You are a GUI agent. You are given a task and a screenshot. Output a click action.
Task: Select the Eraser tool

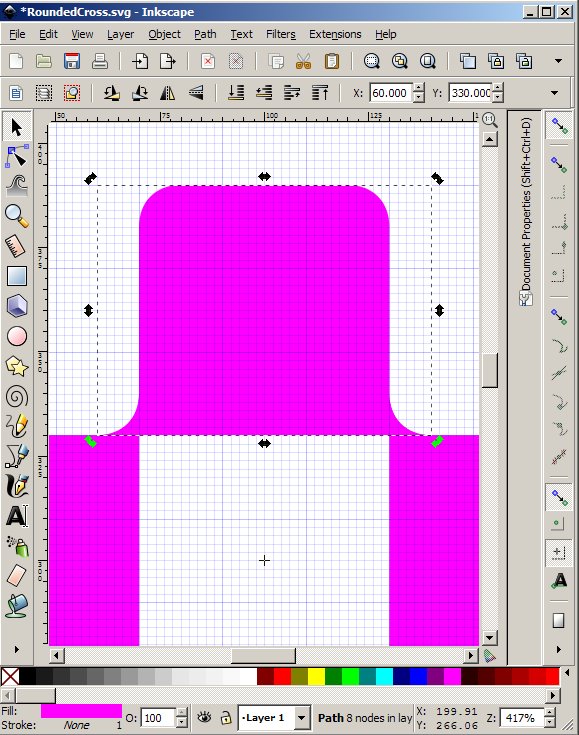[17, 575]
